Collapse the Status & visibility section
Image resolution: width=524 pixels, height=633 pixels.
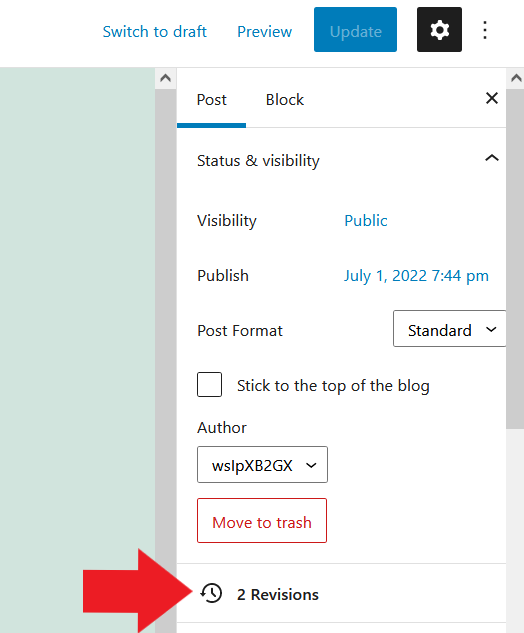pos(492,158)
